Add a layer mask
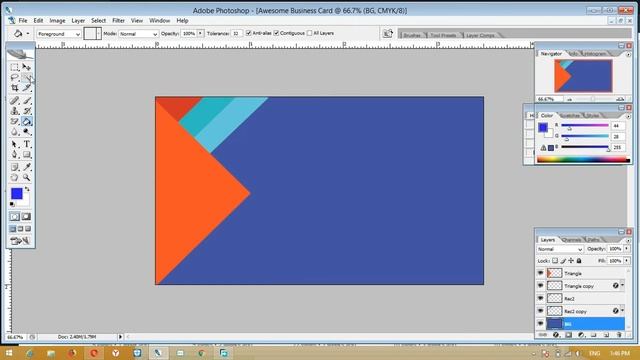The width and height of the screenshot is (640, 360). (568, 335)
